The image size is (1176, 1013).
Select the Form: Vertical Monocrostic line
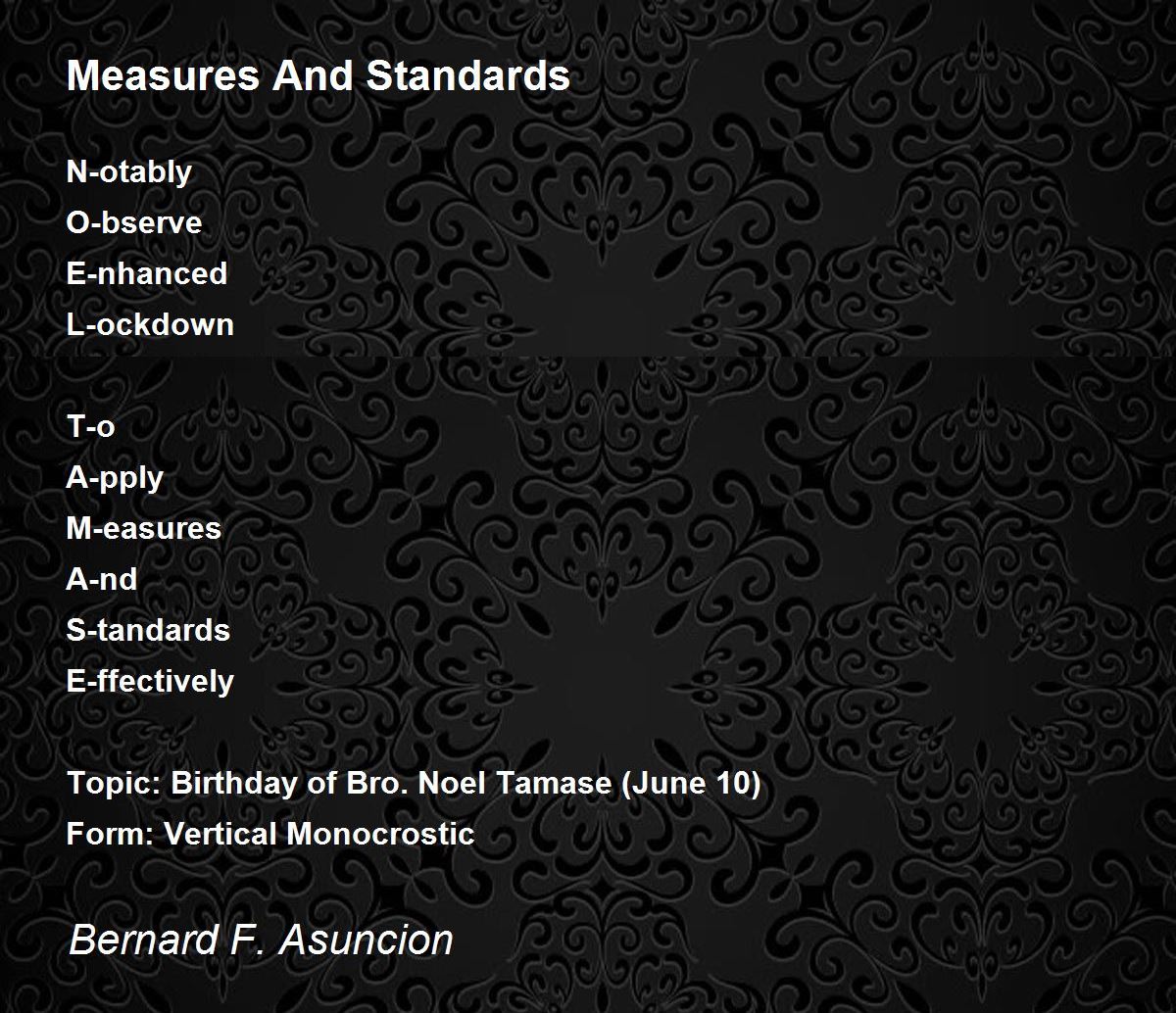(270, 834)
